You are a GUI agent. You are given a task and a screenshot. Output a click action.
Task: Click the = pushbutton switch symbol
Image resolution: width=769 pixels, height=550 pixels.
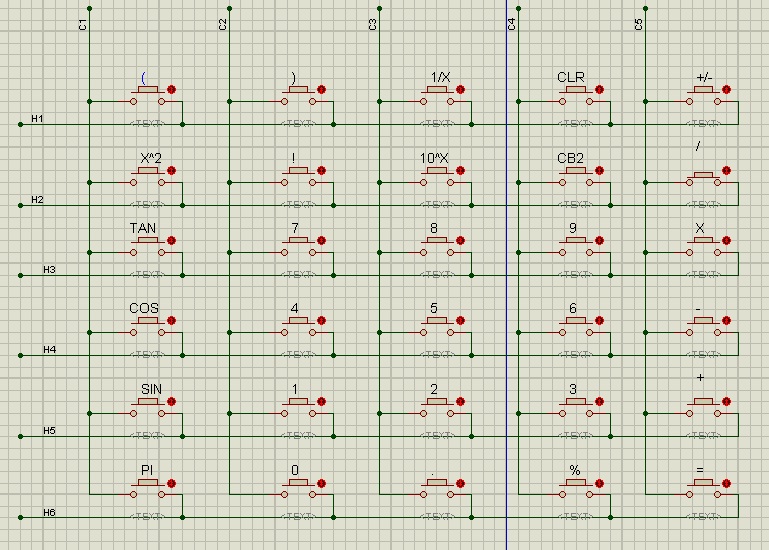[x=703, y=489]
